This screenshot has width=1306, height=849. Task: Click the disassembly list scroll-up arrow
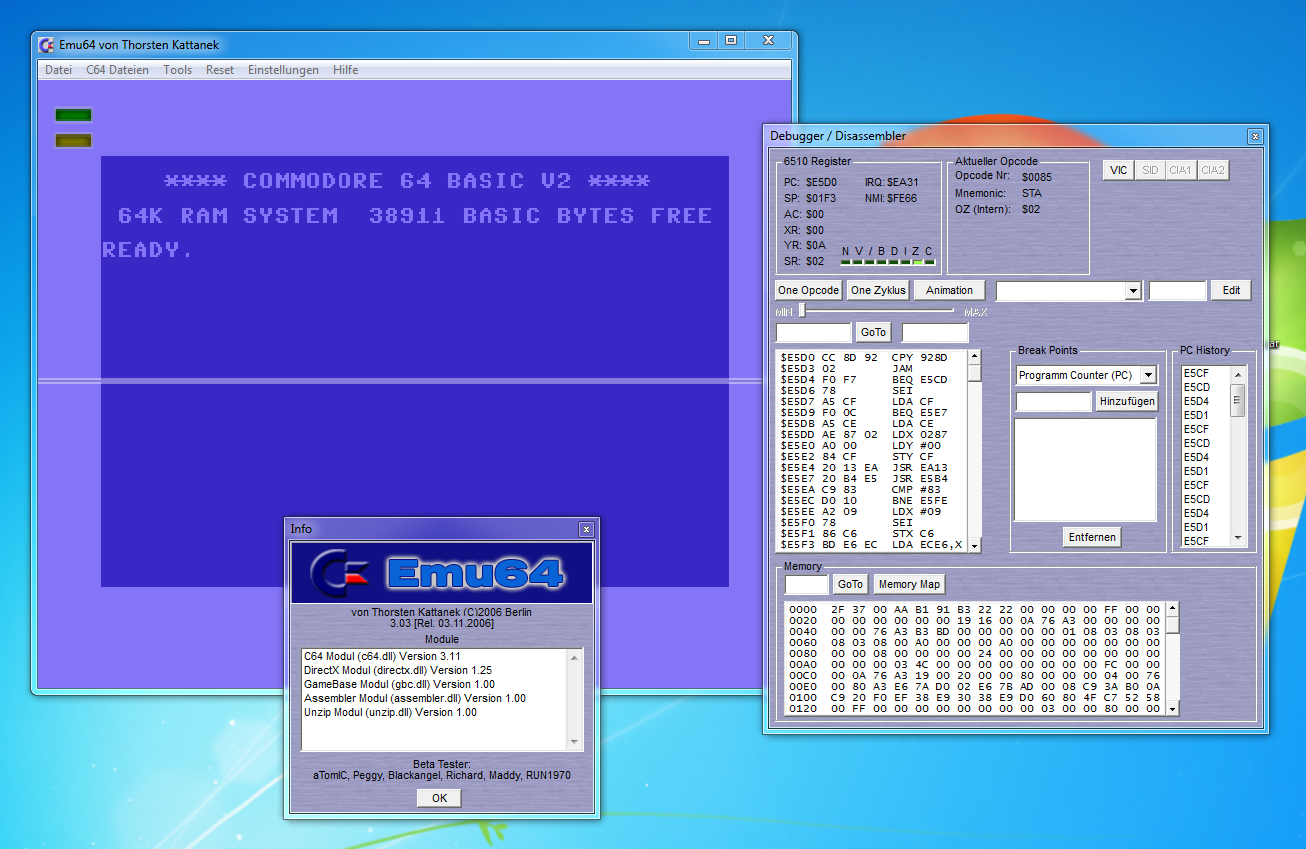pyautogui.click(x=974, y=357)
